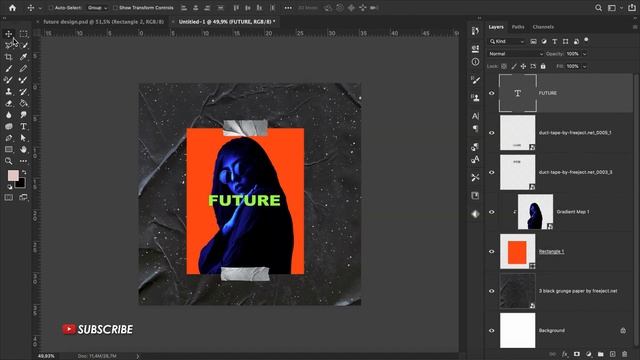Select the Eyedropper tool
The image size is (640, 360).
pos(24,57)
